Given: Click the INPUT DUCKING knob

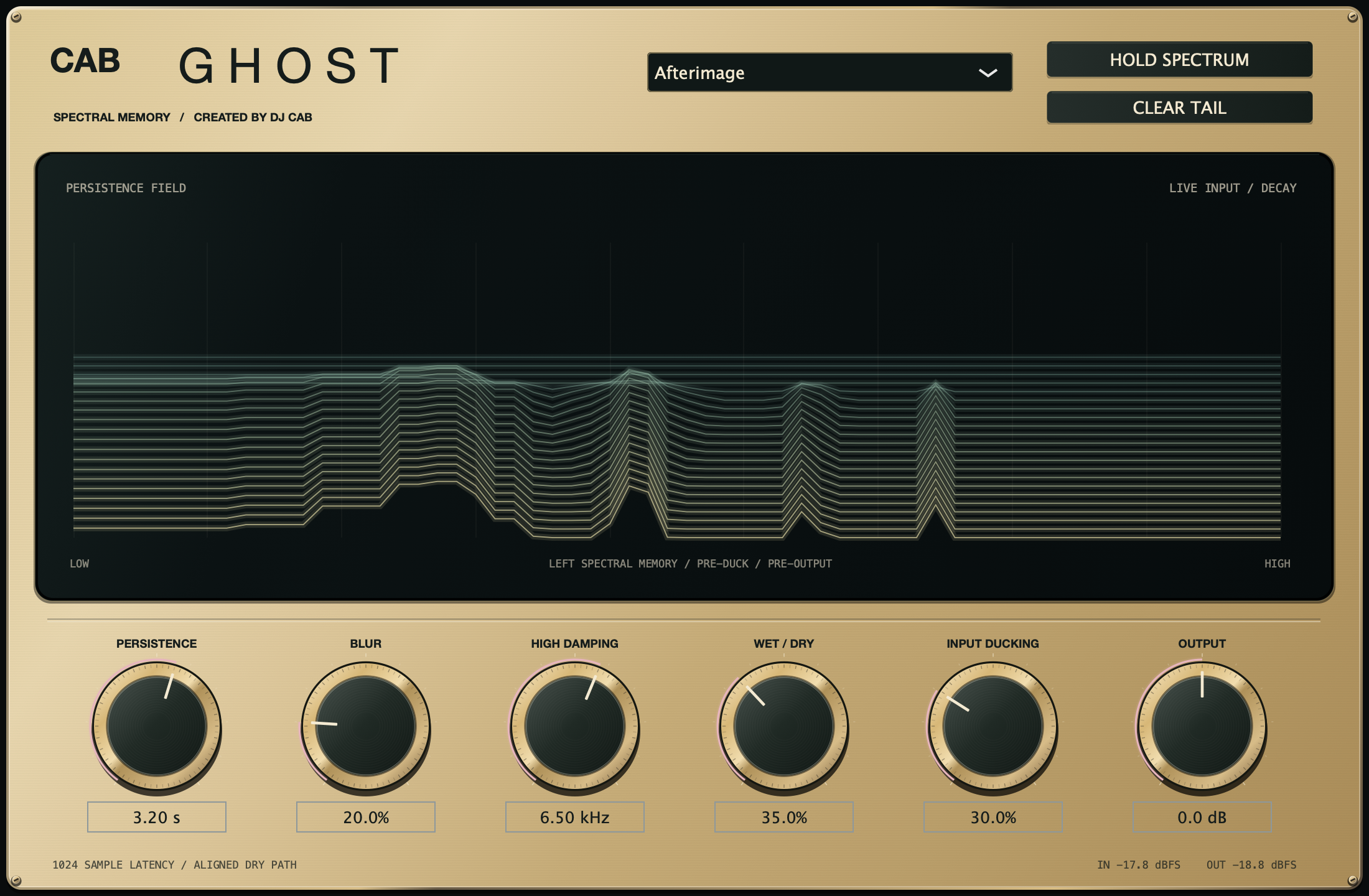Looking at the screenshot, I should [x=993, y=726].
